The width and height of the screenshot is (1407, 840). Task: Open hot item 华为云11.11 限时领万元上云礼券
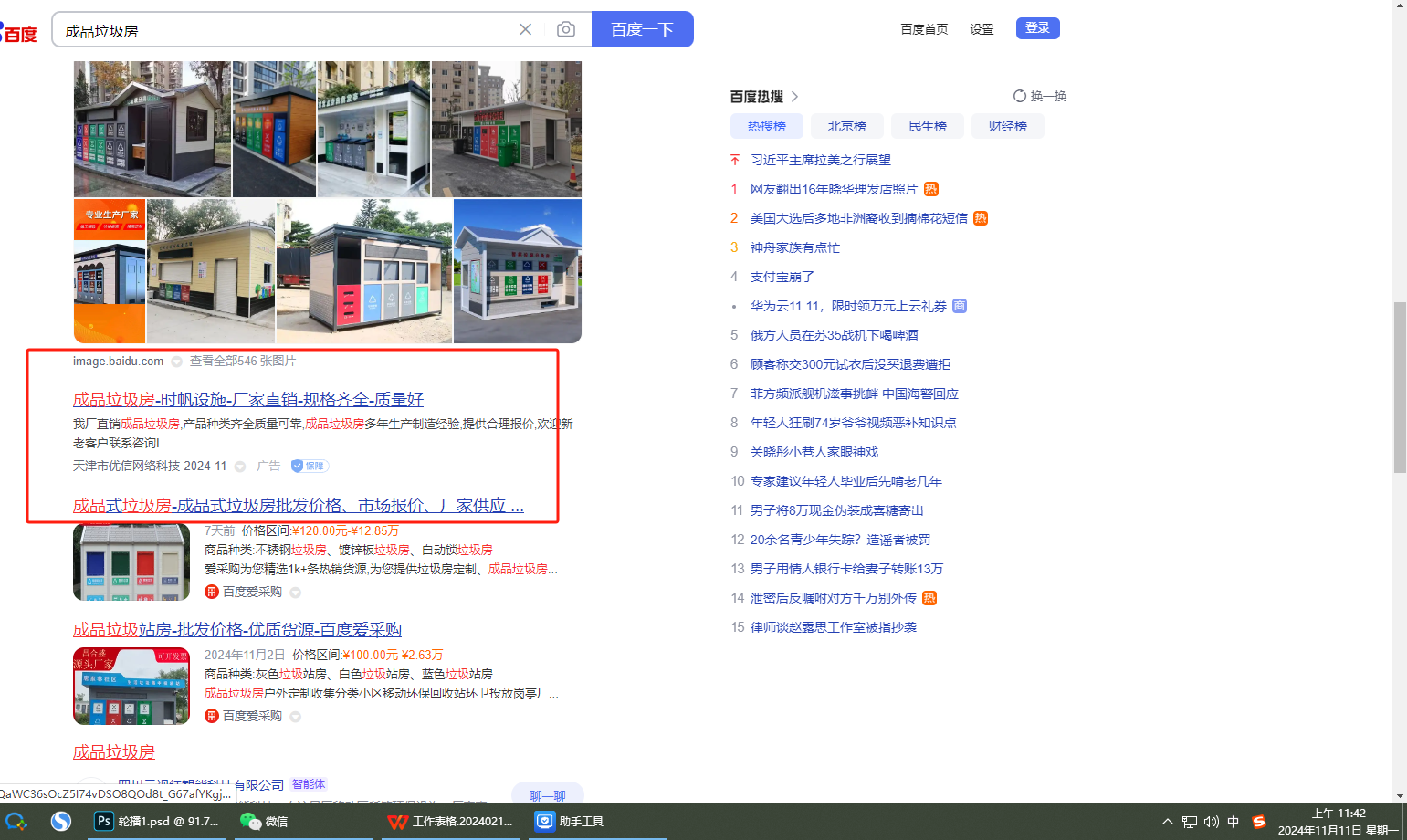848,306
